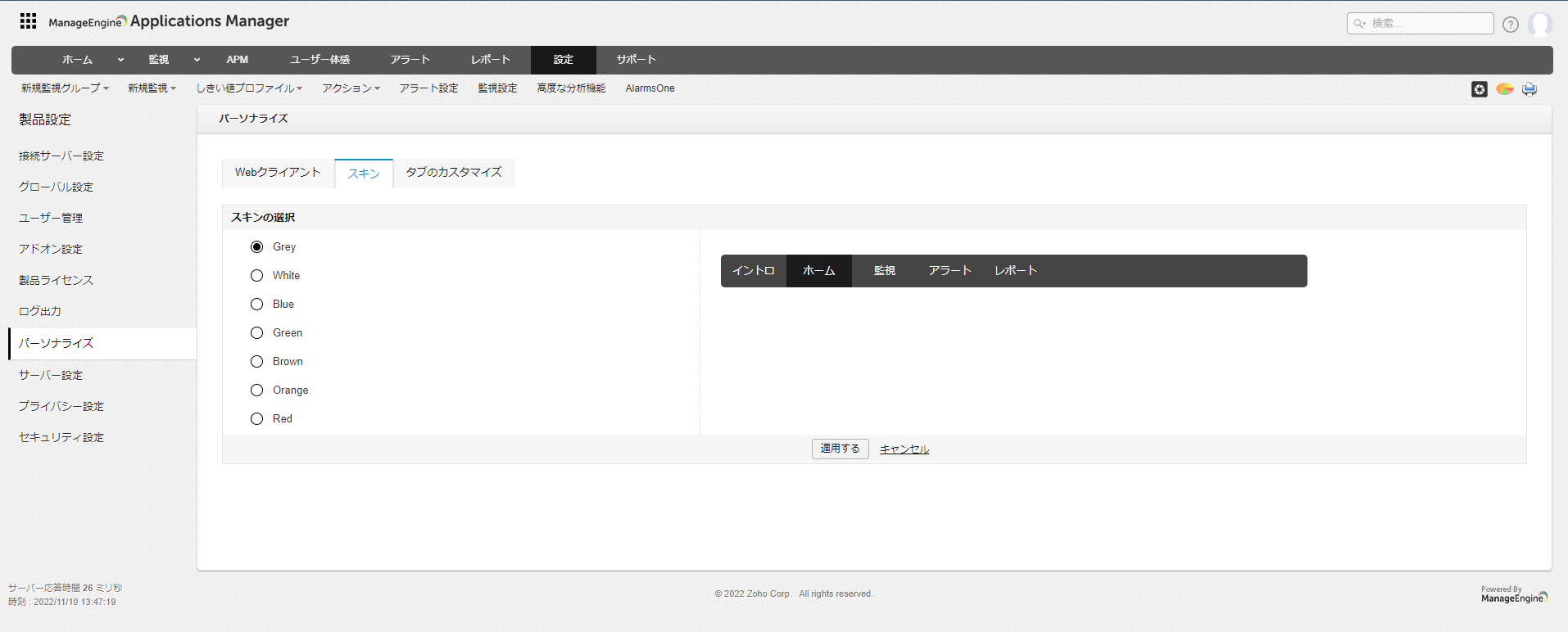1568x632 pixels.
Task: Select the Red skin color option
Action: point(256,419)
